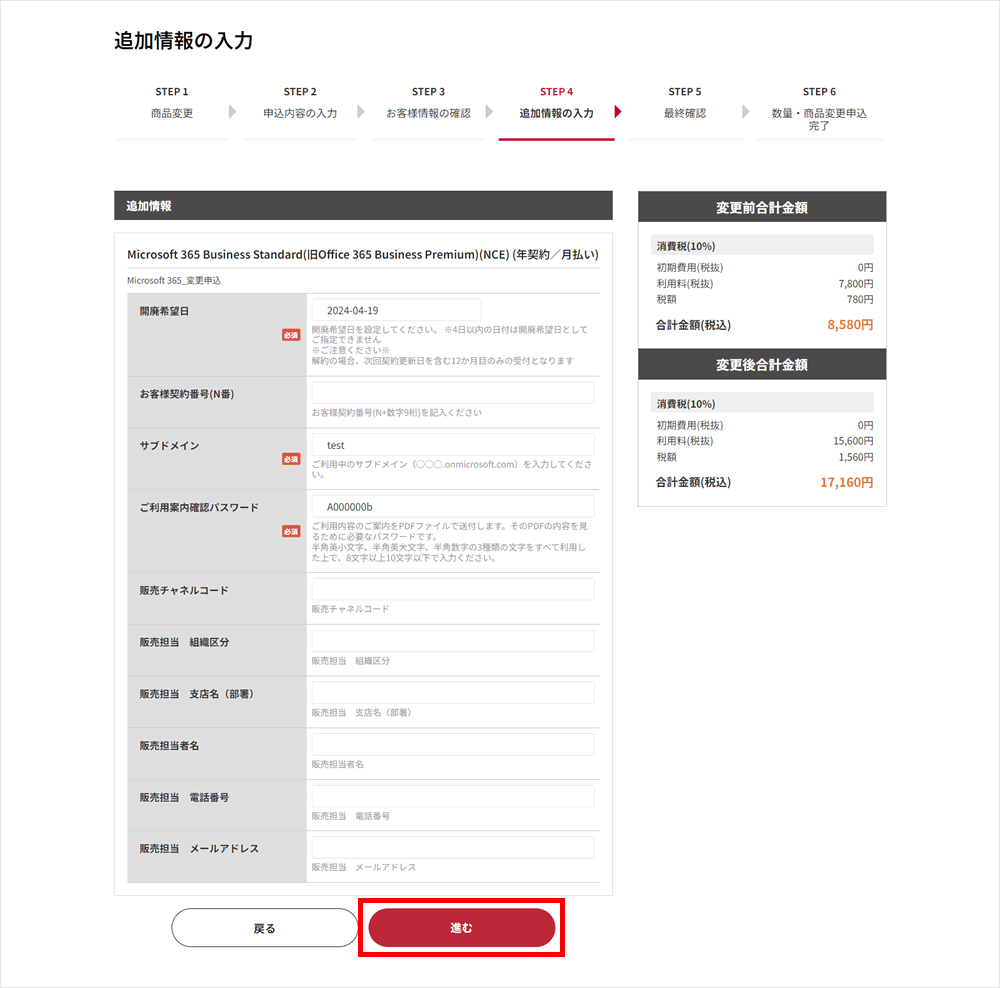Select the 開廃希望日 date field showing 2024-04-19
This screenshot has width=1000, height=988.
(x=396, y=310)
